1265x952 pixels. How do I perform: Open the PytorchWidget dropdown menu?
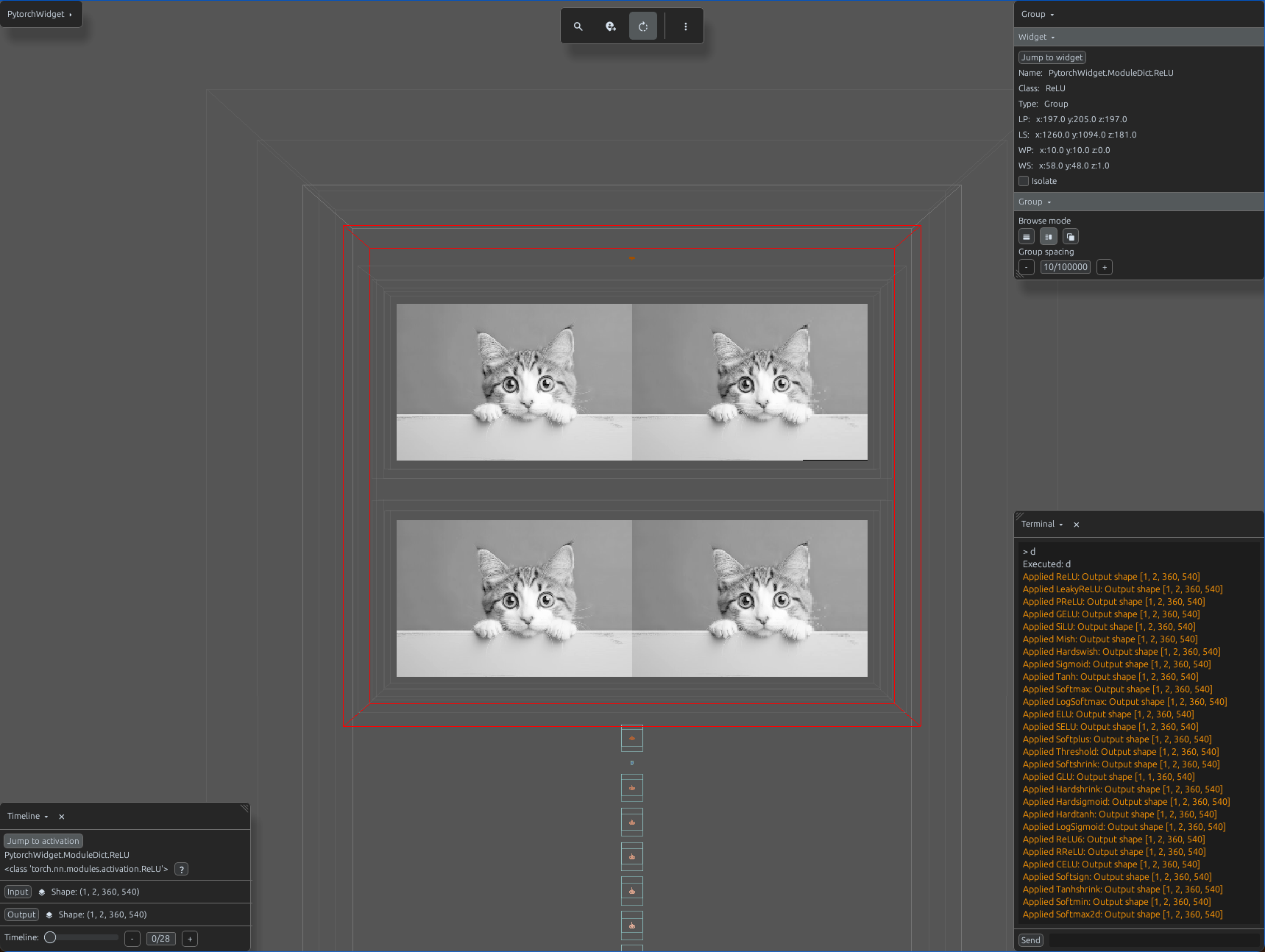(40, 14)
